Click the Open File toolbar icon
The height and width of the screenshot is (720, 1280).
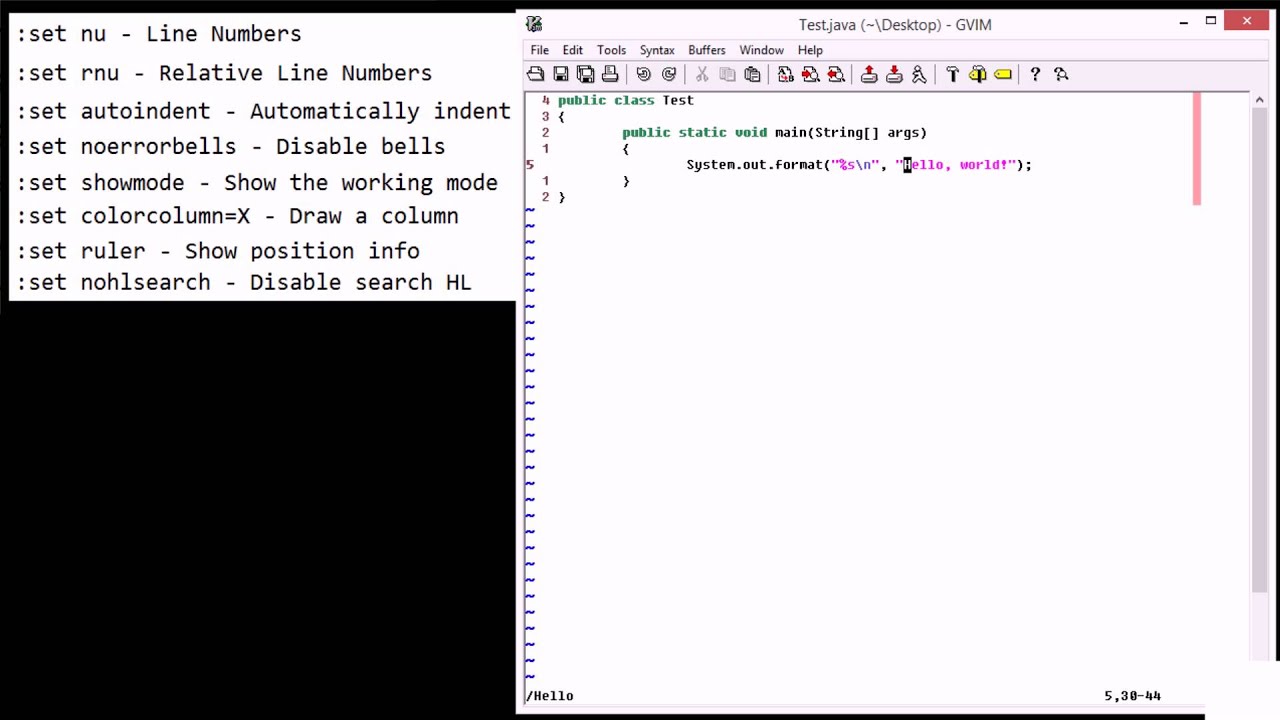(536, 74)
